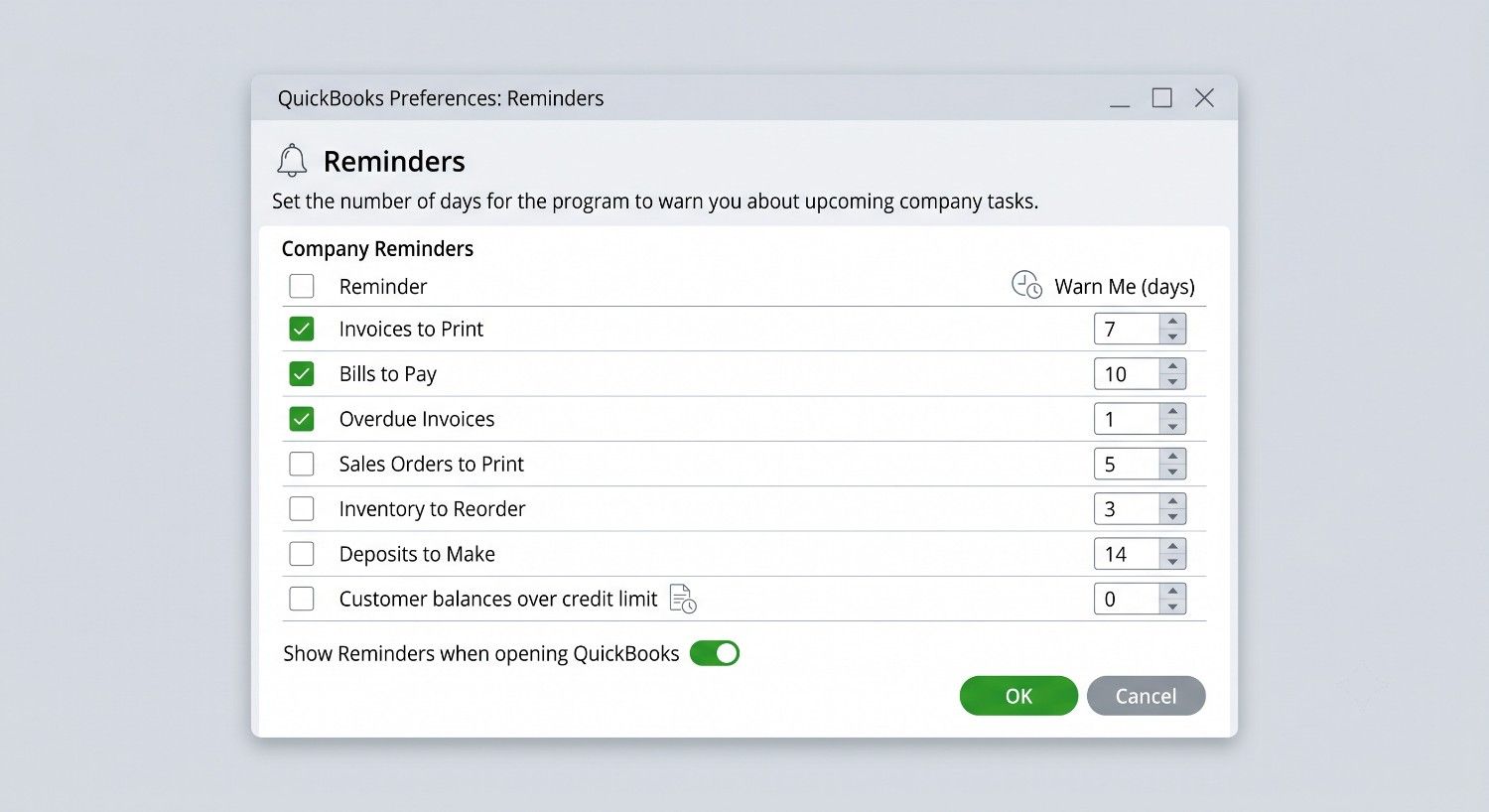
Task: Check the Deposits to Make checkbox
Action: click(x=302, y=554)
